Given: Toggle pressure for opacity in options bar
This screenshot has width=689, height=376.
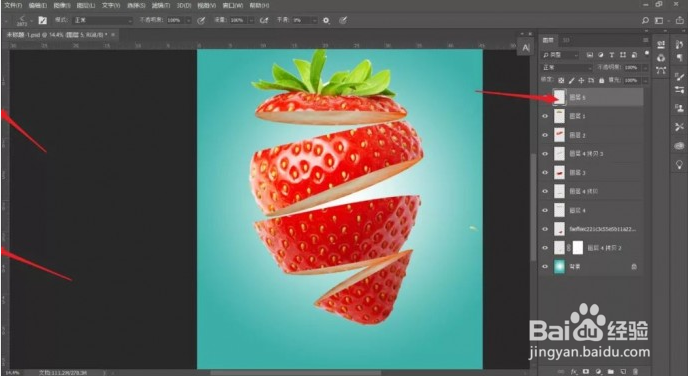Looking at the screenshot, I should (201, 20).
